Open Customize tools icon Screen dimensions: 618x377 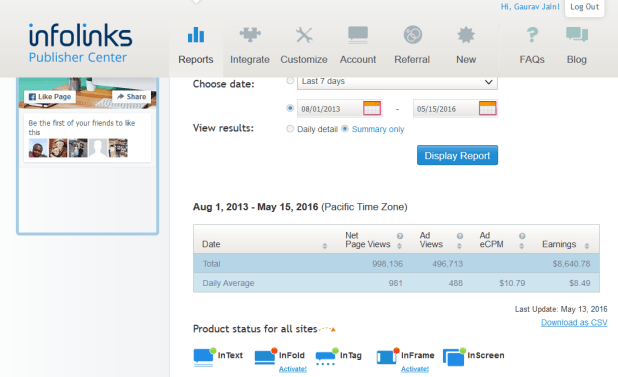click(x=304, y=35)
